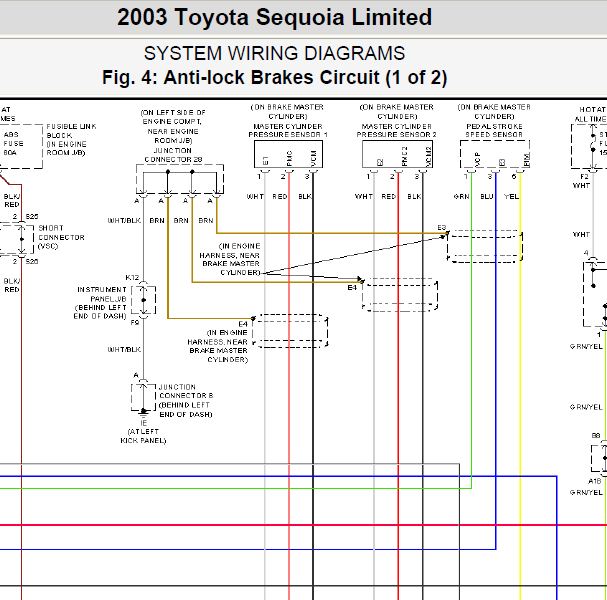Click the 'VCM' pin label in Sensor 1
The height and width of the screenshot is (600, 607).
click(x=314, y=158)
